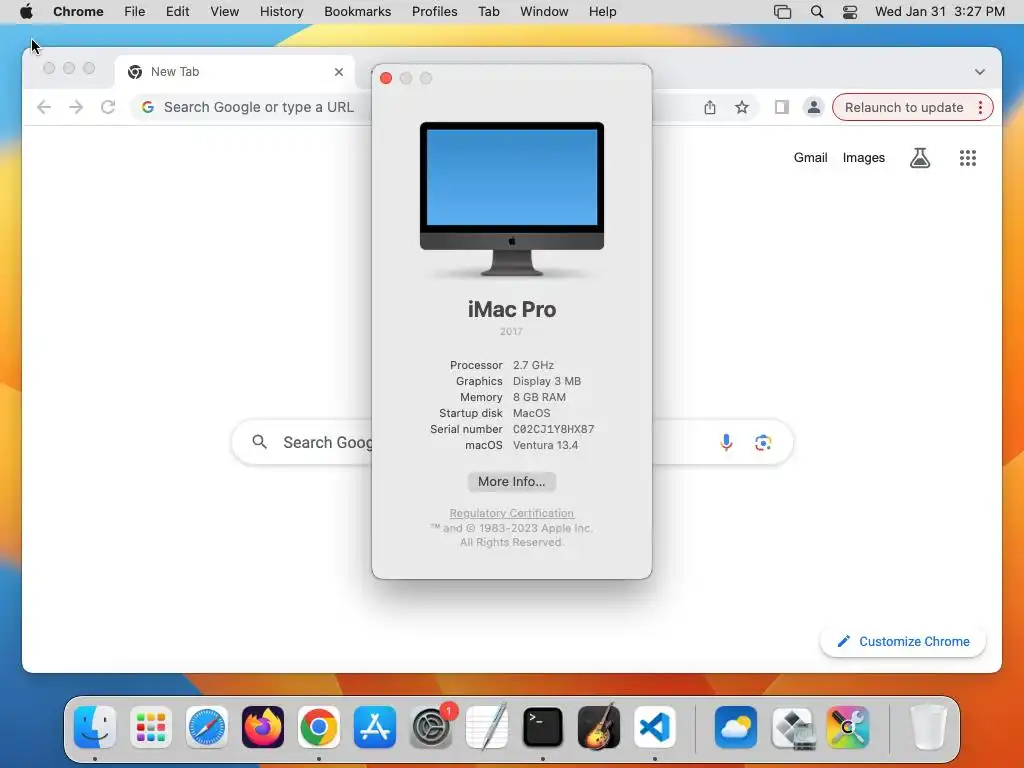Open the History menu
1024x768 pixels.
point(281,12)
